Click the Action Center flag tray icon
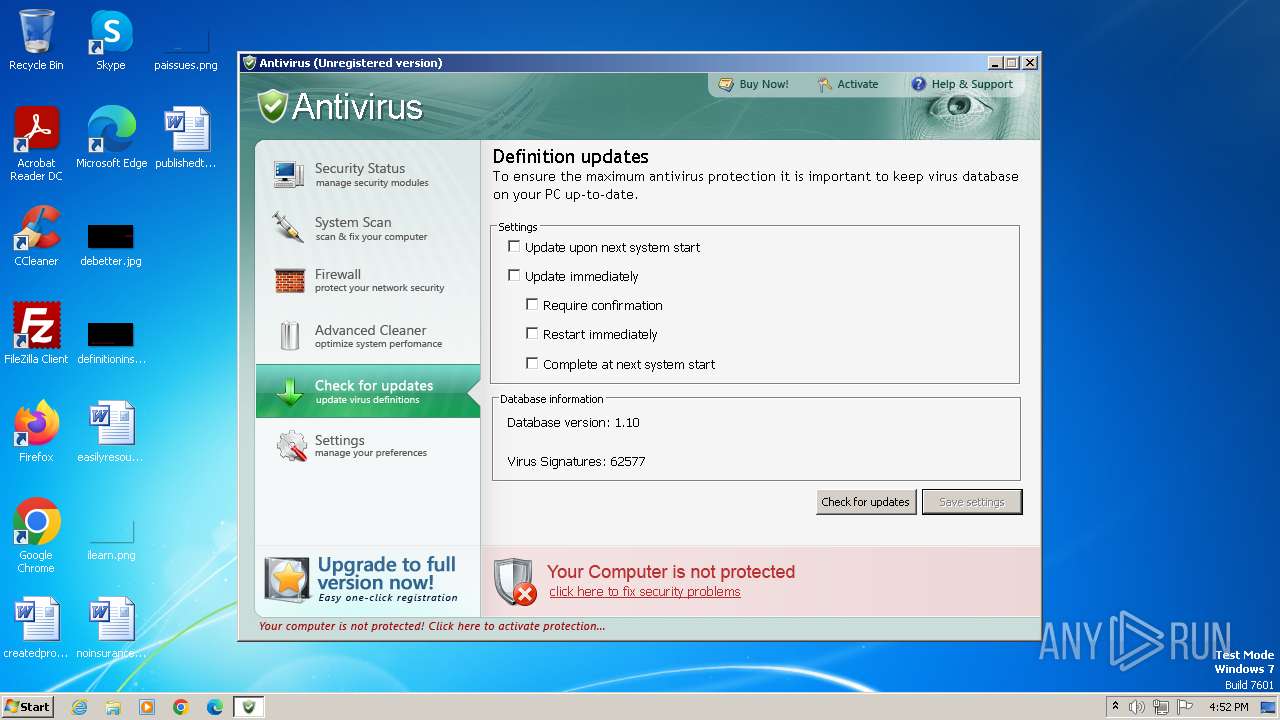The height and width of the screenshot is (720, 1280). (1185, 707)
